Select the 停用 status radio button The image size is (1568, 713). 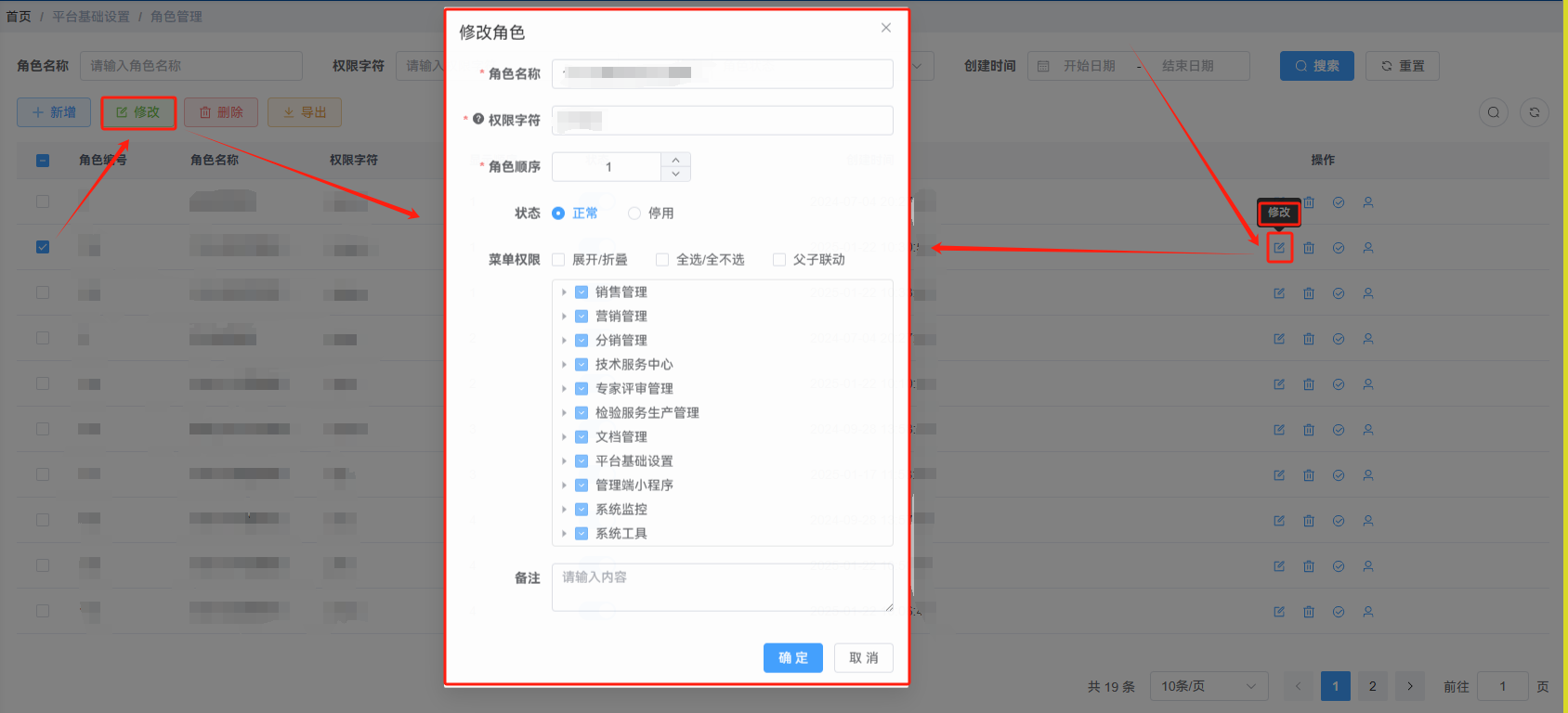pyautogui.click(x=634, y=214)
